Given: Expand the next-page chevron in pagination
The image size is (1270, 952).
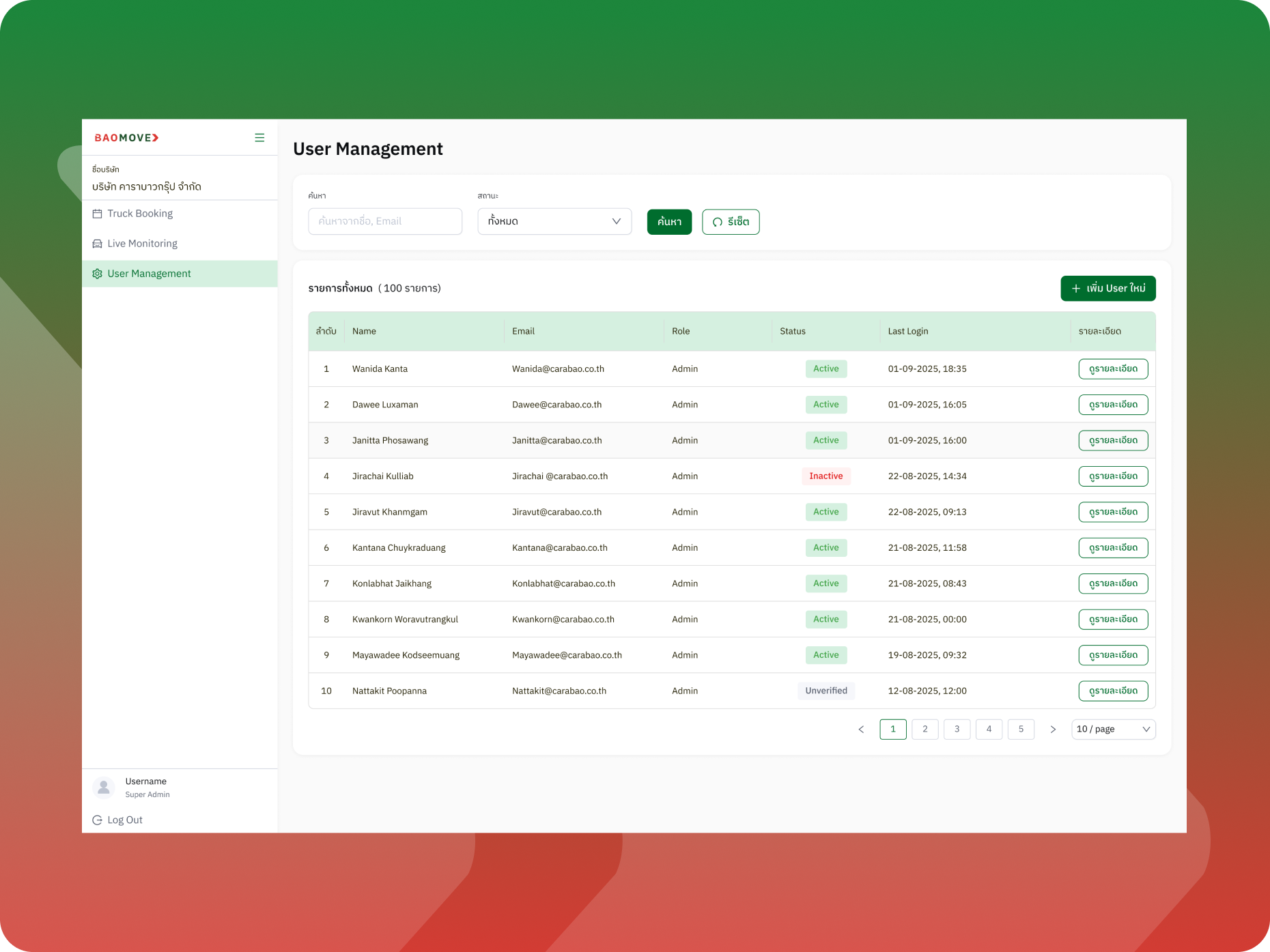Looking at the screenshot, I should pyautogui.click(x=1053, y=729).
